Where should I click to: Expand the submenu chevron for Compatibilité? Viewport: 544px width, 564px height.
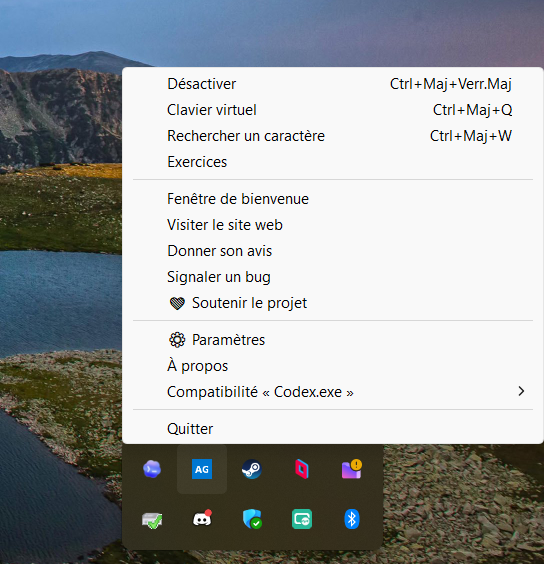coord(521,391)
